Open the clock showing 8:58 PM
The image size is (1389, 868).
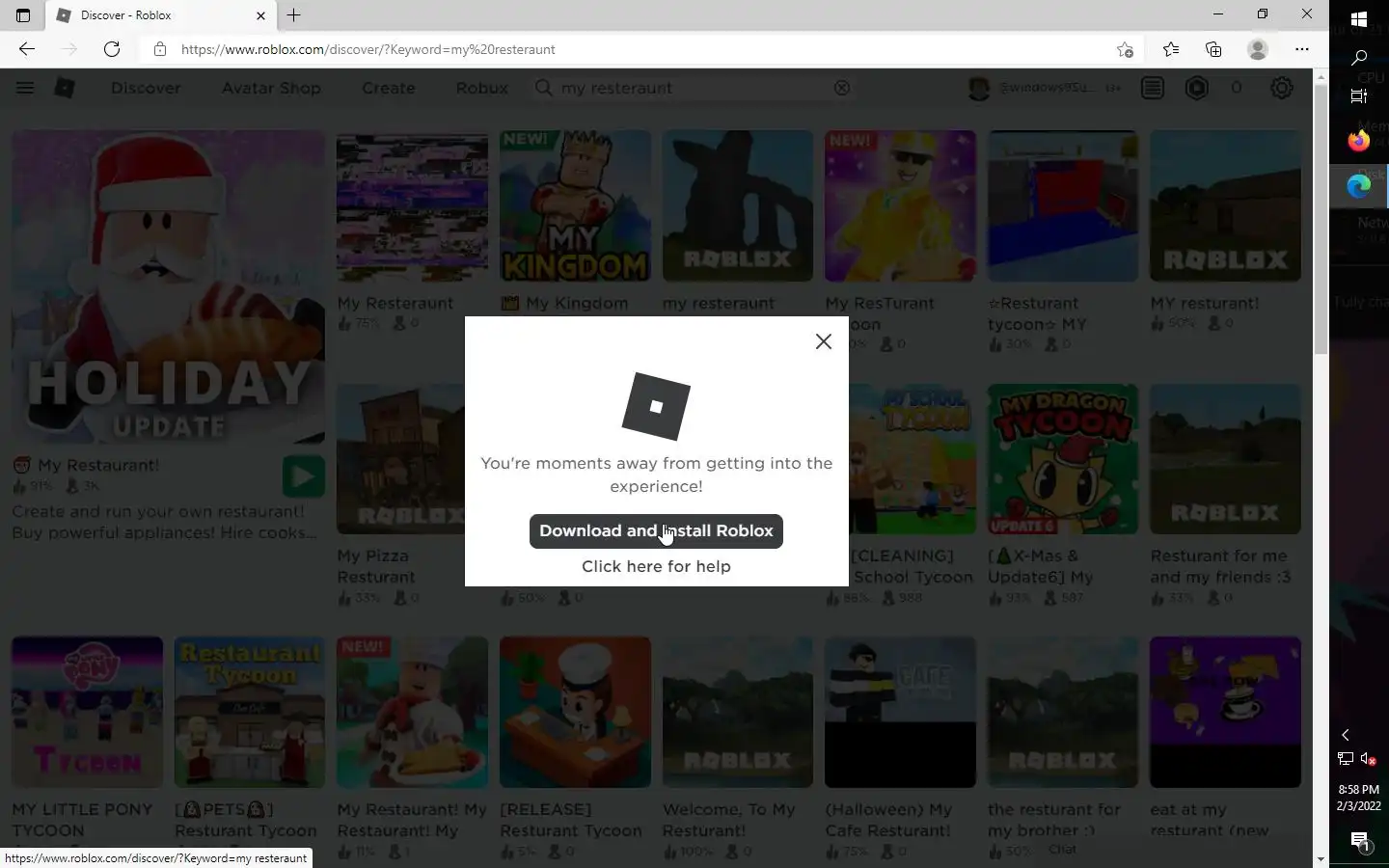[1359, 797]
